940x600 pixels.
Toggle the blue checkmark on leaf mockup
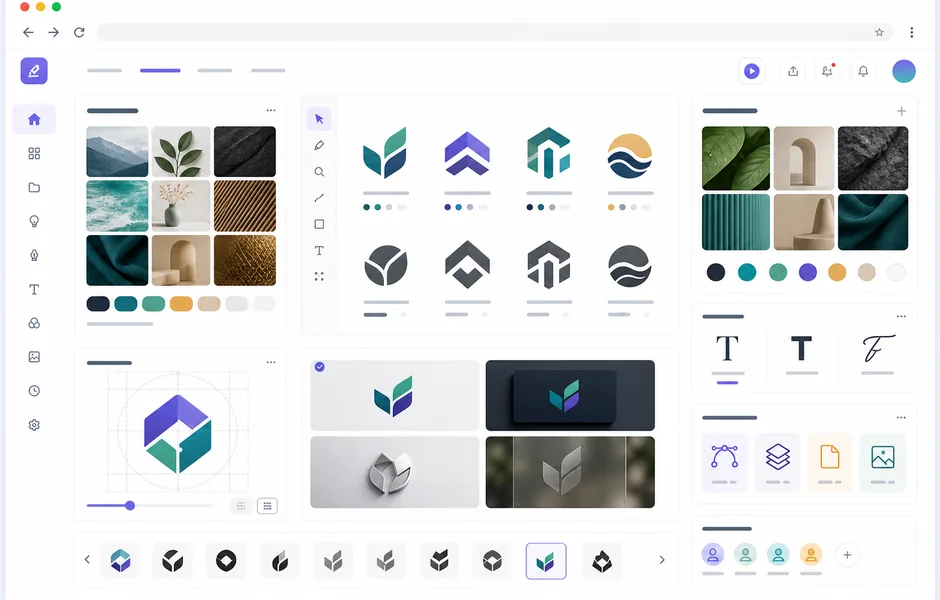(x=320, y=367)
